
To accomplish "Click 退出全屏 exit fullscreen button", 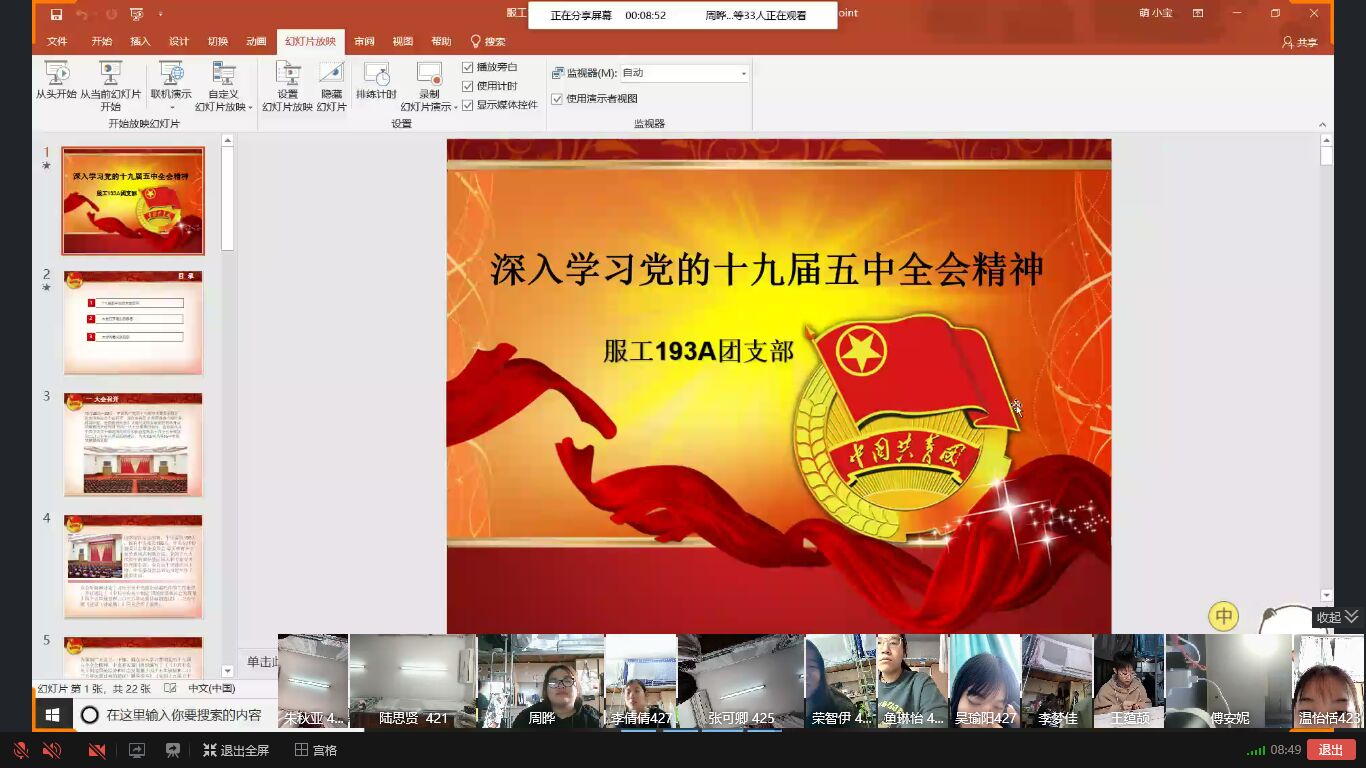I will click(x=236, y=750).
